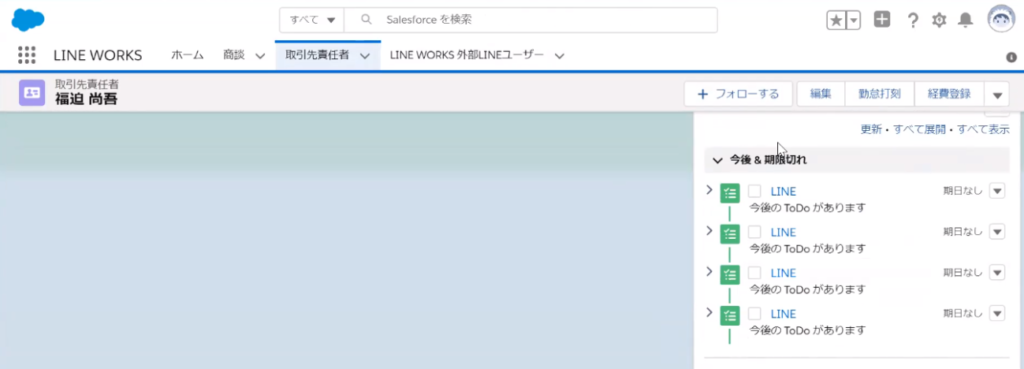The width and height of the screenshot is (1024, 369).
Task: Click the small info icon beside tabs
Action: coord(1012,57)
